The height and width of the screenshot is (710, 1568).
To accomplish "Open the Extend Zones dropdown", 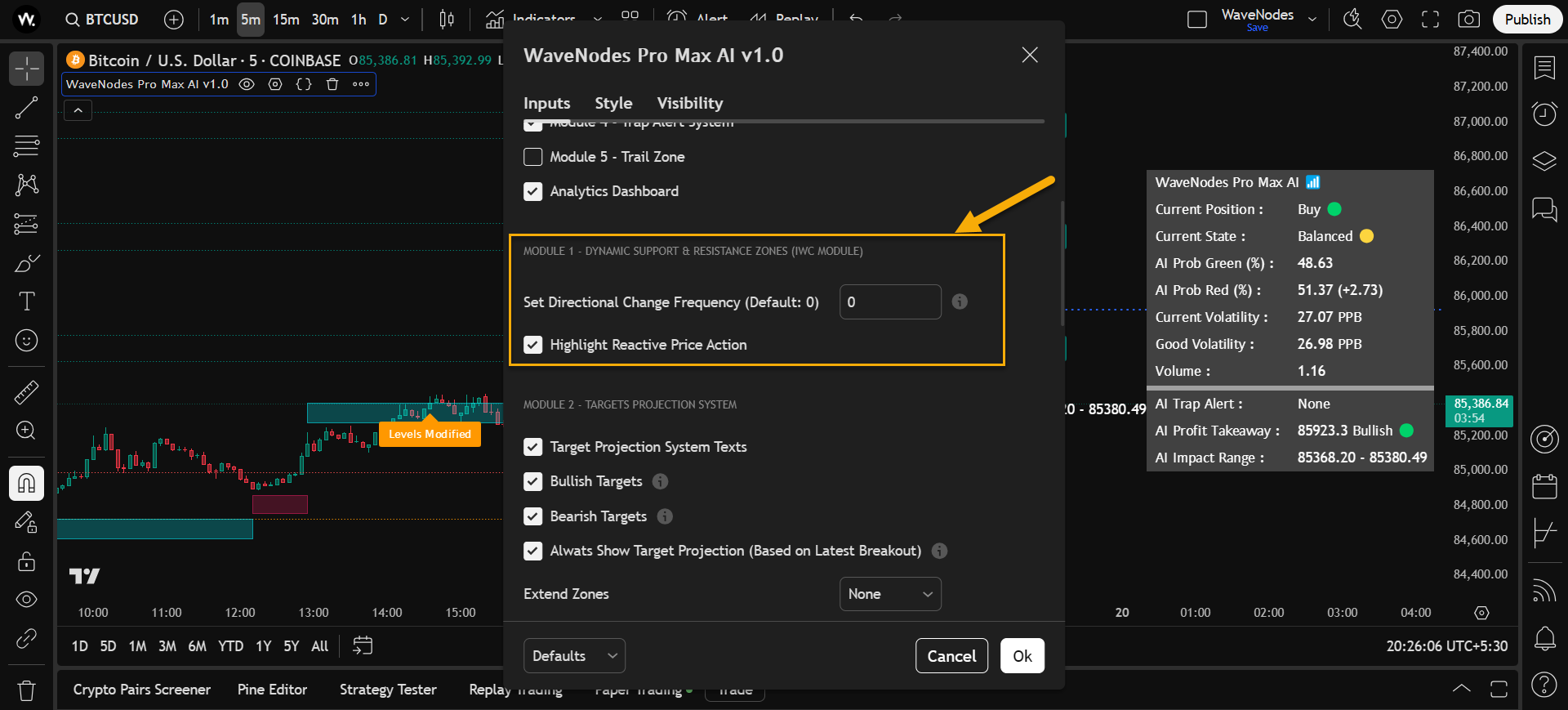I will [x=889, y=594].
